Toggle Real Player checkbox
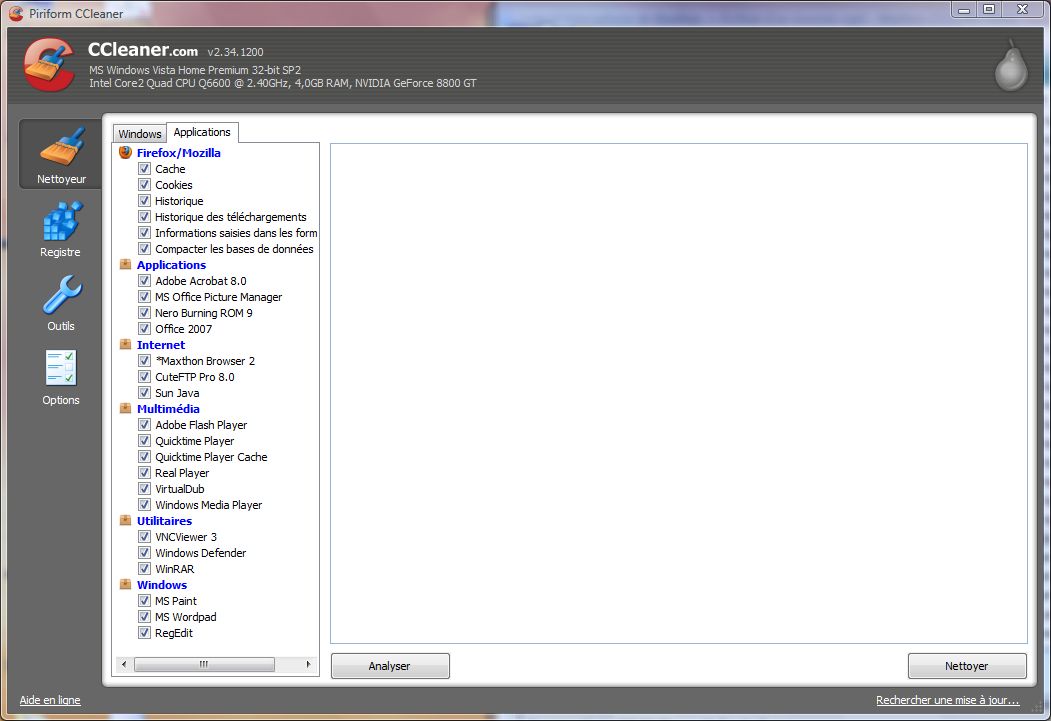Image resolution: width=1051 pixels, height=721 pixels. pyautogui.click(x=144, y=472)
